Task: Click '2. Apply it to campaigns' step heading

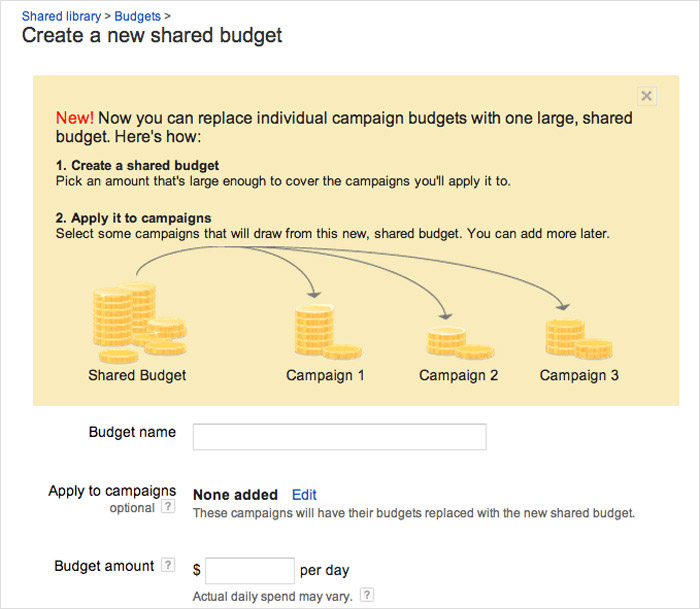Action: (133, 218)
